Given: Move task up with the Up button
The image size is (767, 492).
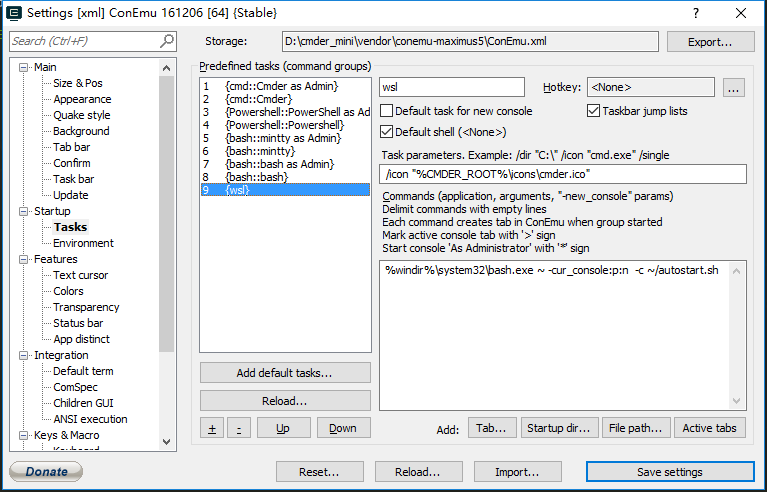Looking at the screenshot, I should [x=283, y=428].
